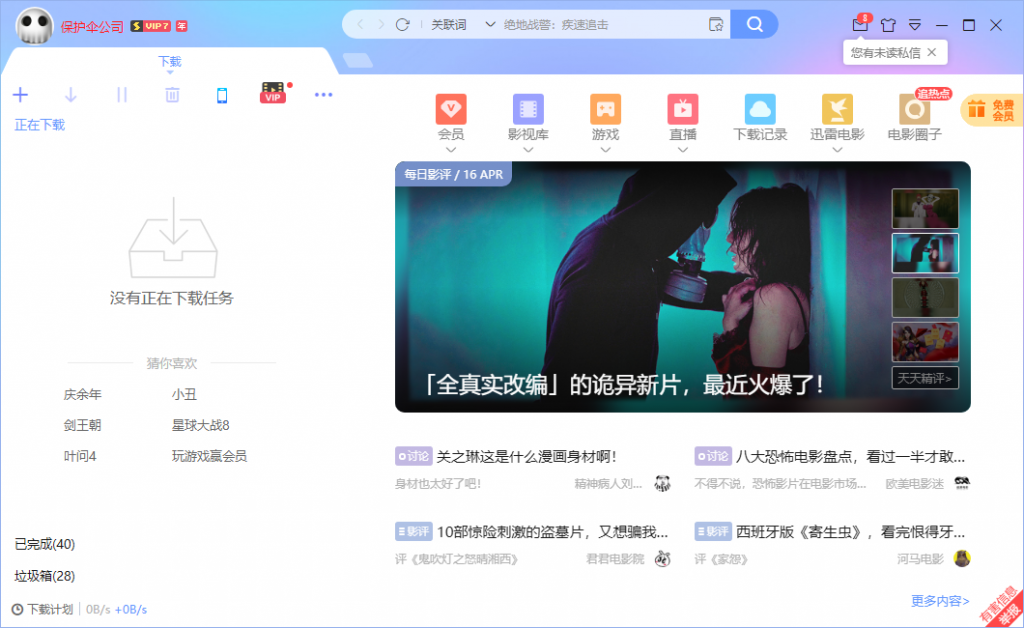Click the trash icon in download toolbar
This screenshot has width=1024, height=628.
tap(172, 95)
